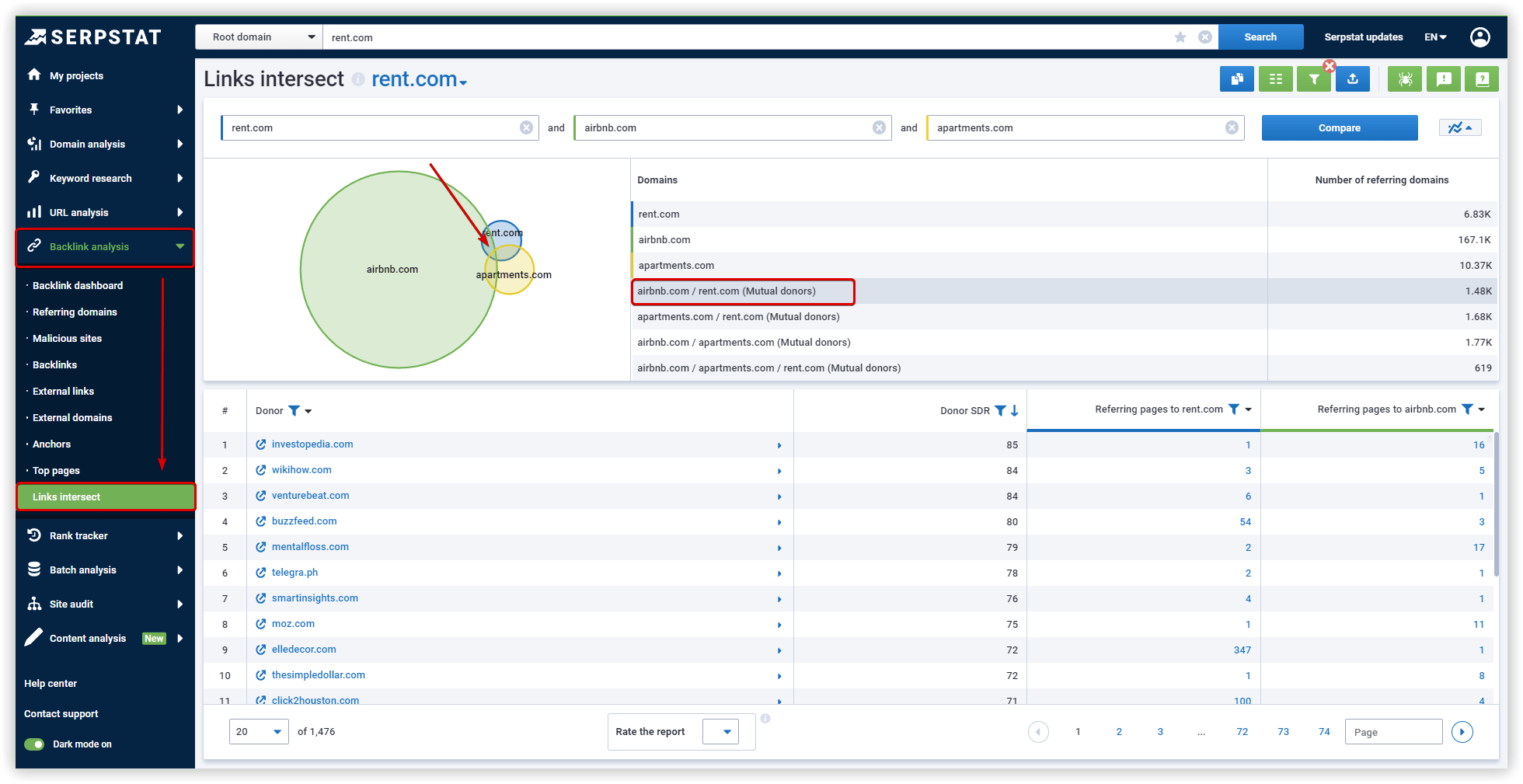Toggle the Dark mode switch
Screen dimensions: 1523x784
click(x=34, y=744)
